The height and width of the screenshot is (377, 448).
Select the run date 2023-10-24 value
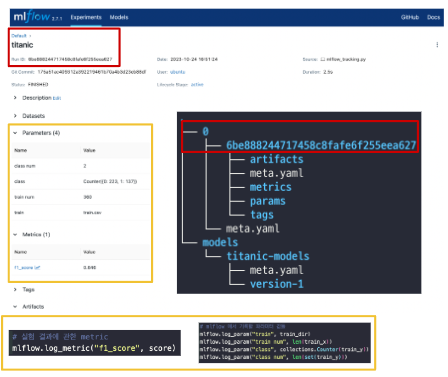click(194, 59)
